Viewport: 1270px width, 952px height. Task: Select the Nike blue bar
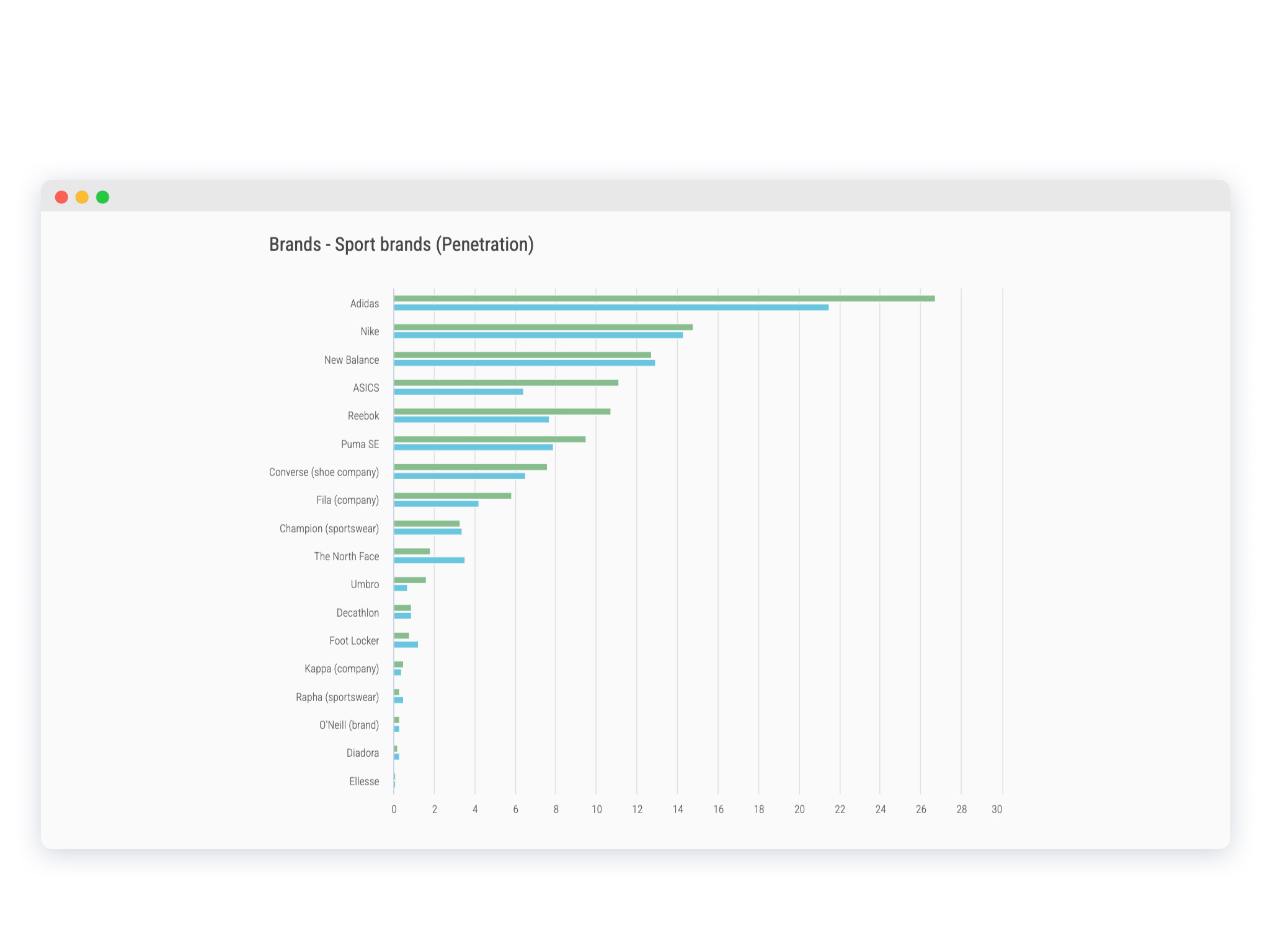[538, 335]
